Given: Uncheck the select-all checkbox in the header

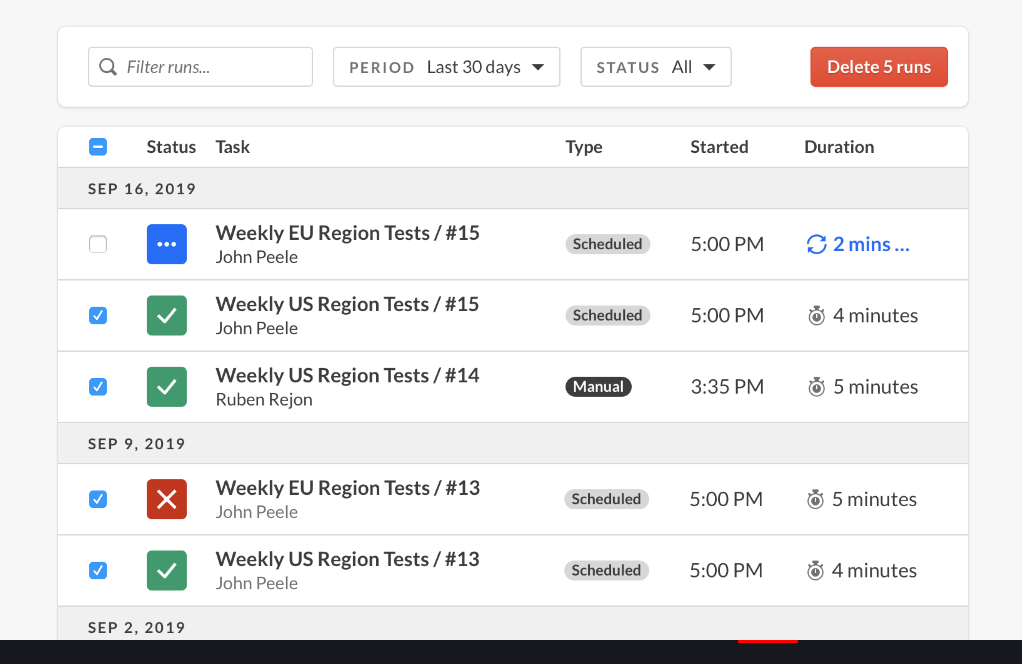Looking at the screenshot, I should coord(98,146).
